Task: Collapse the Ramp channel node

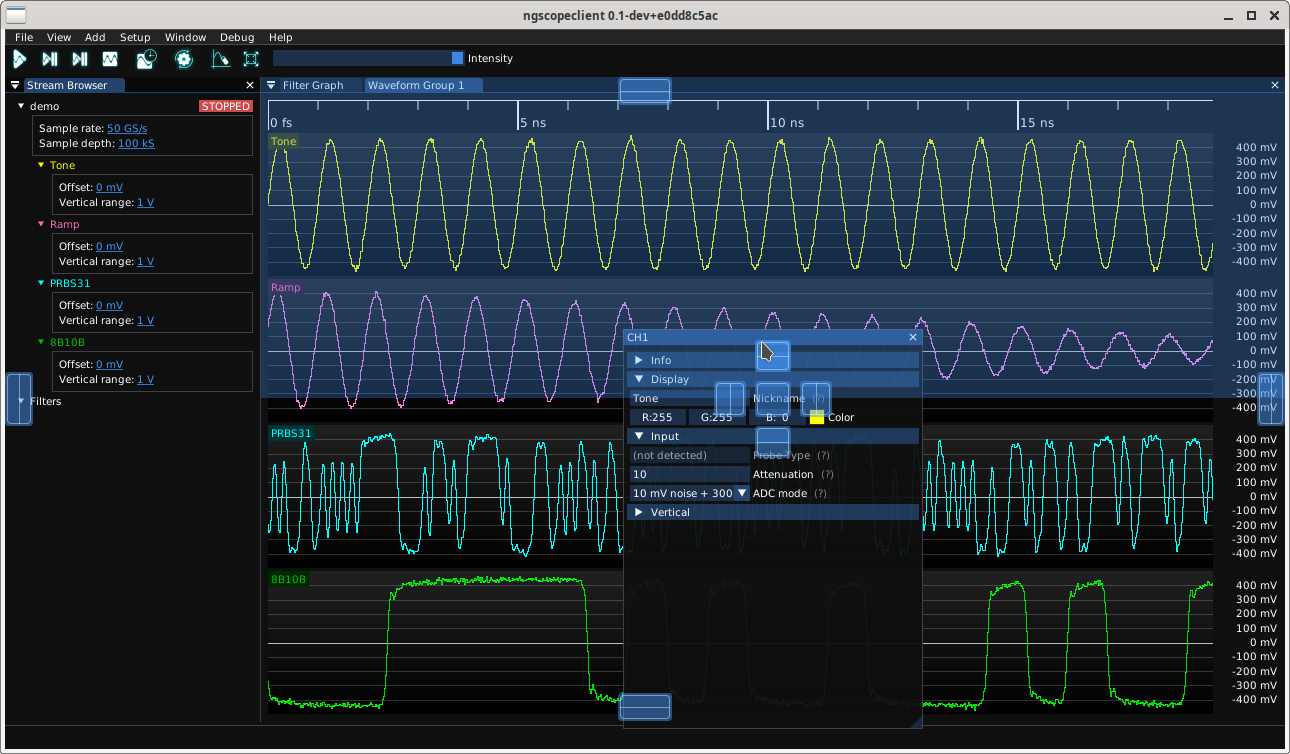Action: [x=41, y=225]
